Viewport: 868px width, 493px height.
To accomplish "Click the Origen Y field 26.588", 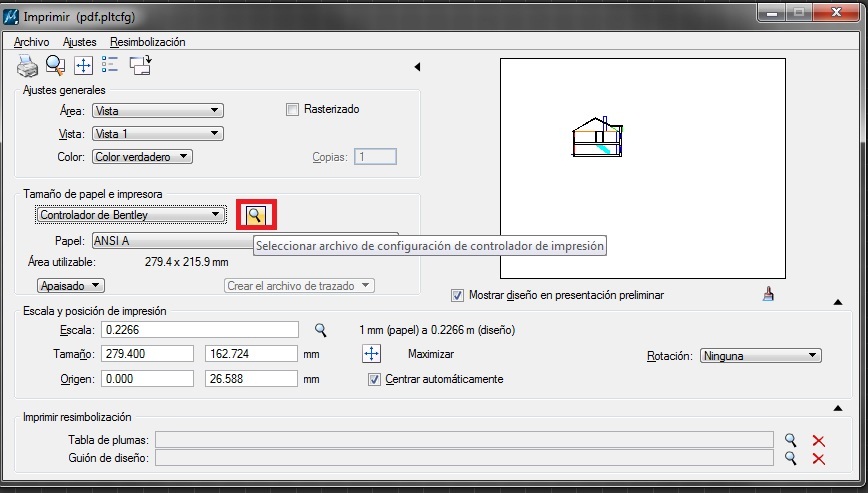I will tap(251, 379).
